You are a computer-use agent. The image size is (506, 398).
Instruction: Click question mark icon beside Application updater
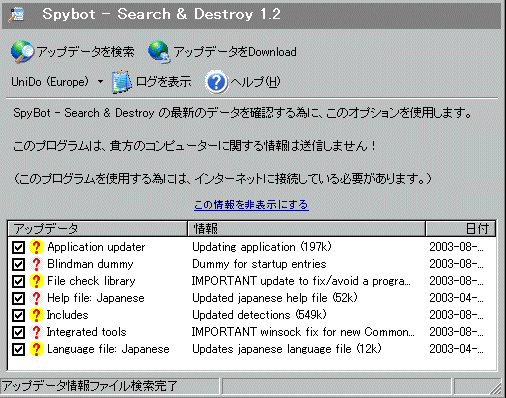[36, 247]
